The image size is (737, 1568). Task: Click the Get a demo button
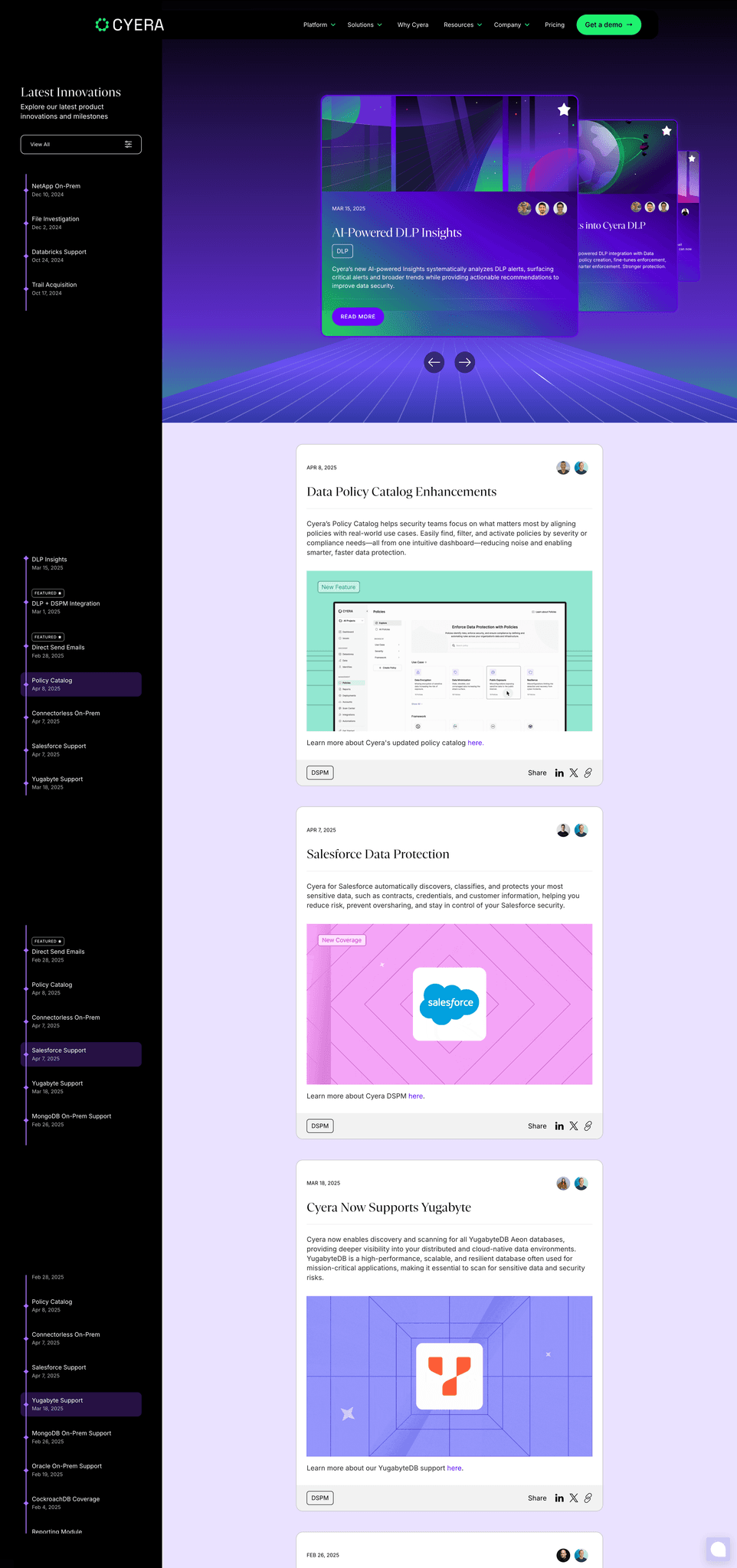[608, 24]
